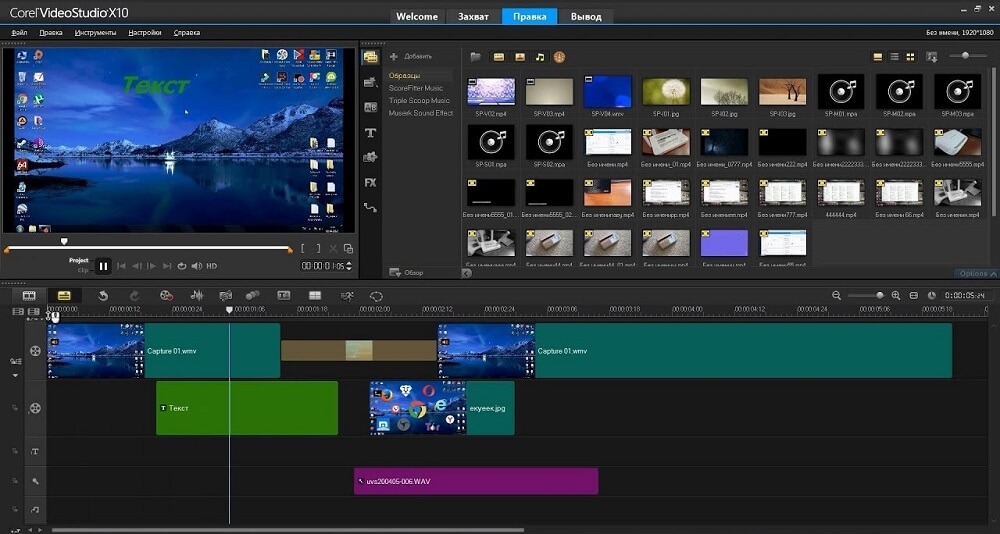Open the Path motion library
1000x534 pixels.
[370, 207]
